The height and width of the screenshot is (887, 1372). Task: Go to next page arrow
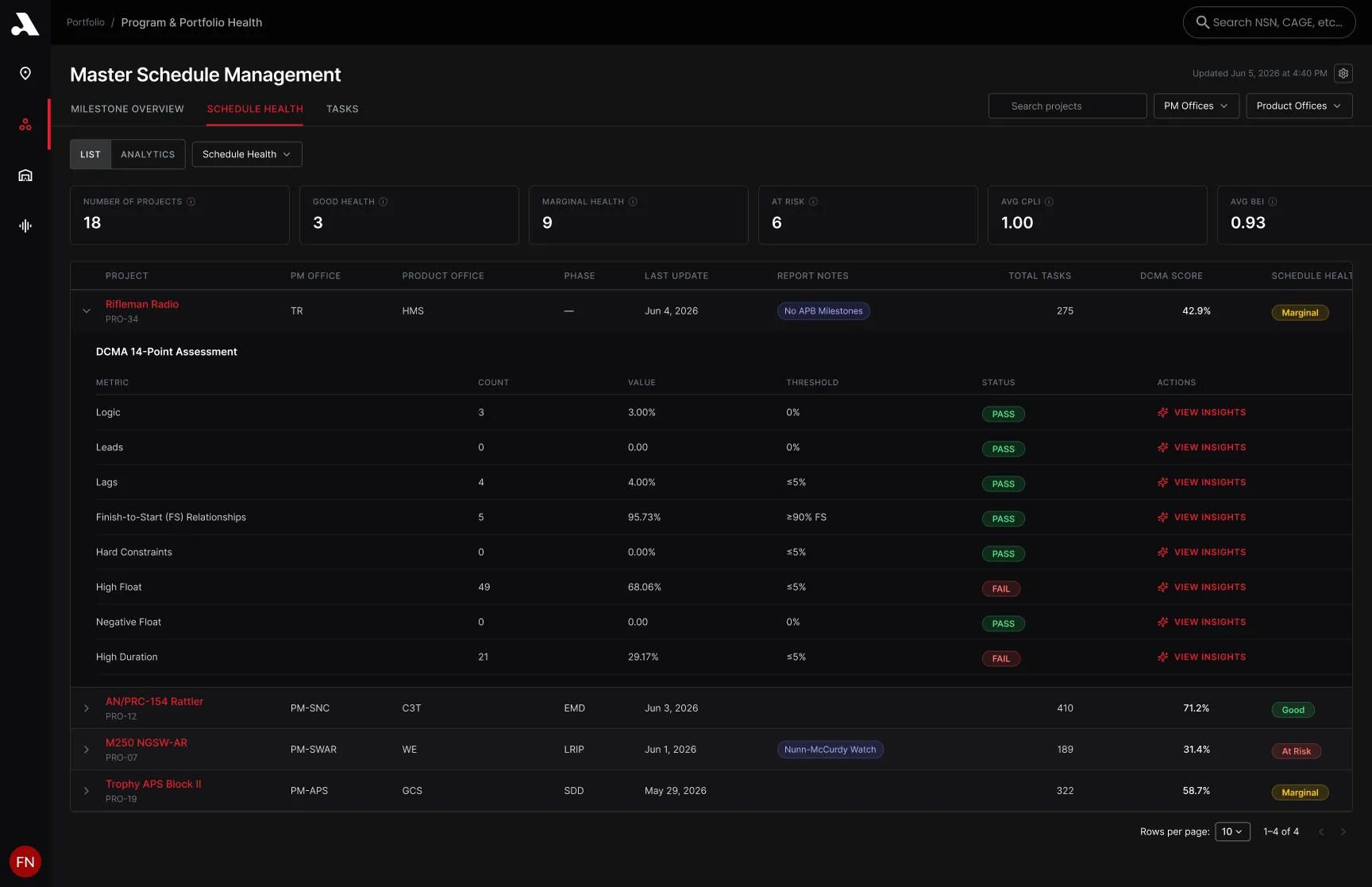pos(1343,831)
